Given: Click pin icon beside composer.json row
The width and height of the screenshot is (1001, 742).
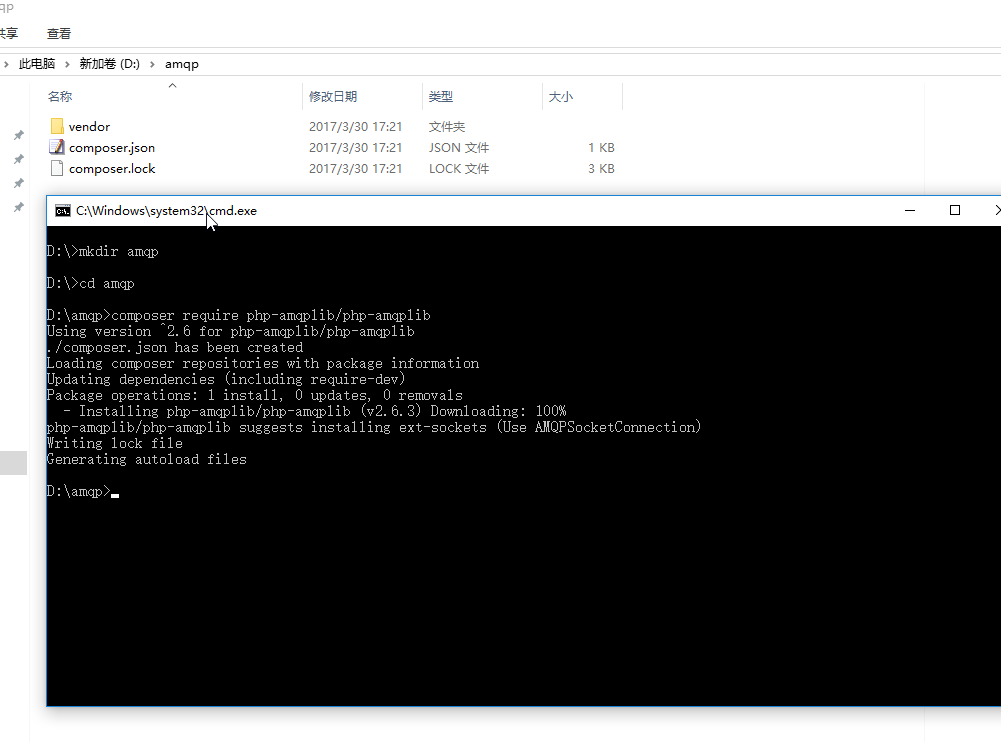Looking at the screenshot, I should (19, 159).
